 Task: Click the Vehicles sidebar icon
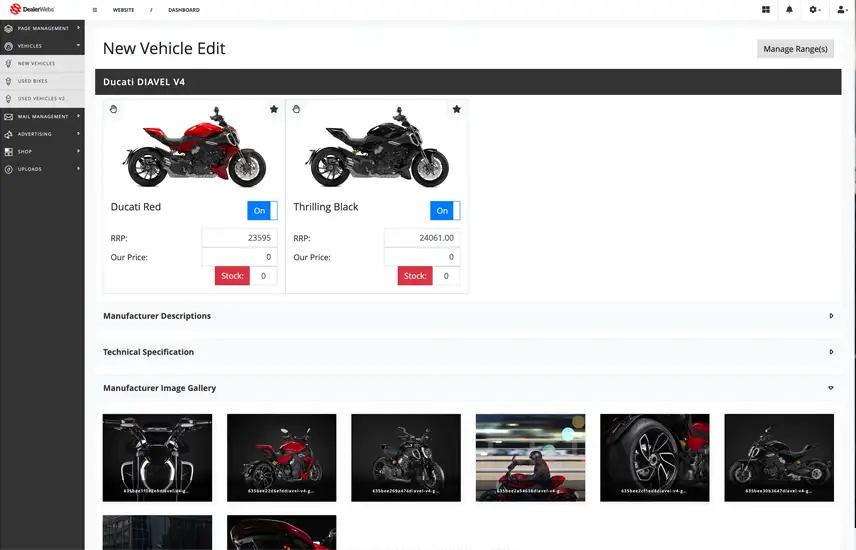(8, 46)
